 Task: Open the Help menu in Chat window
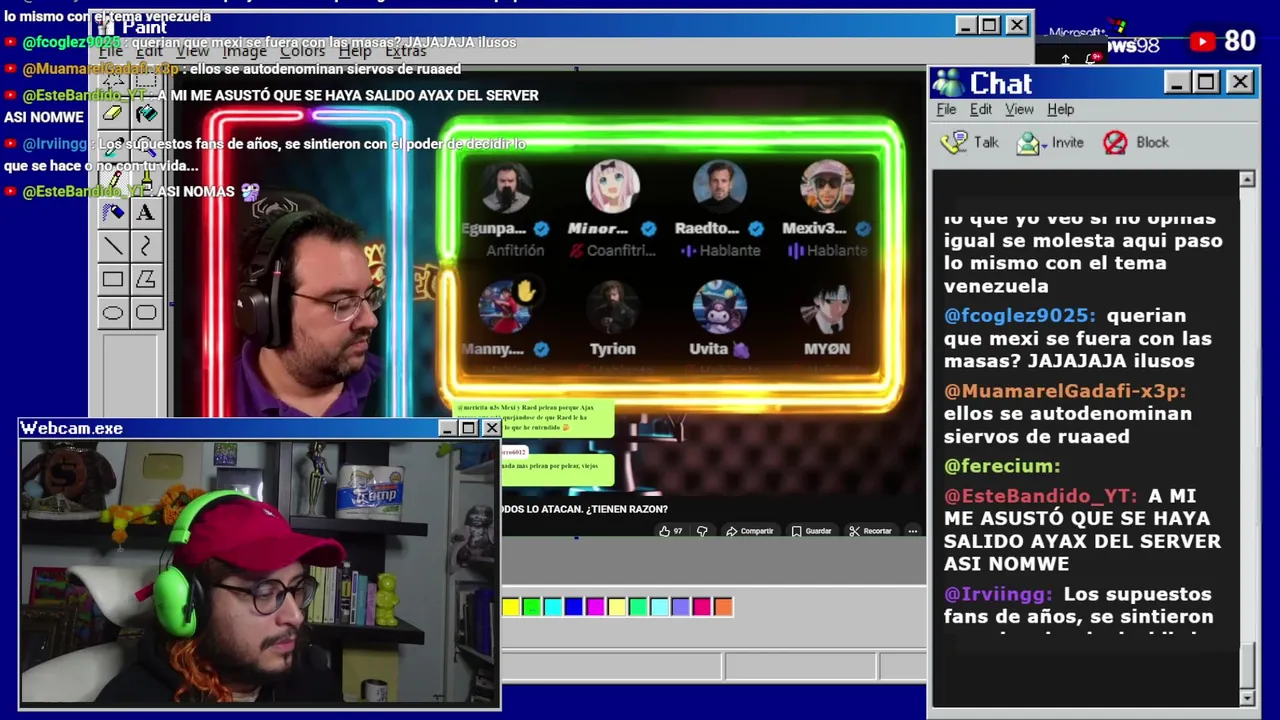coord(1060,109)
